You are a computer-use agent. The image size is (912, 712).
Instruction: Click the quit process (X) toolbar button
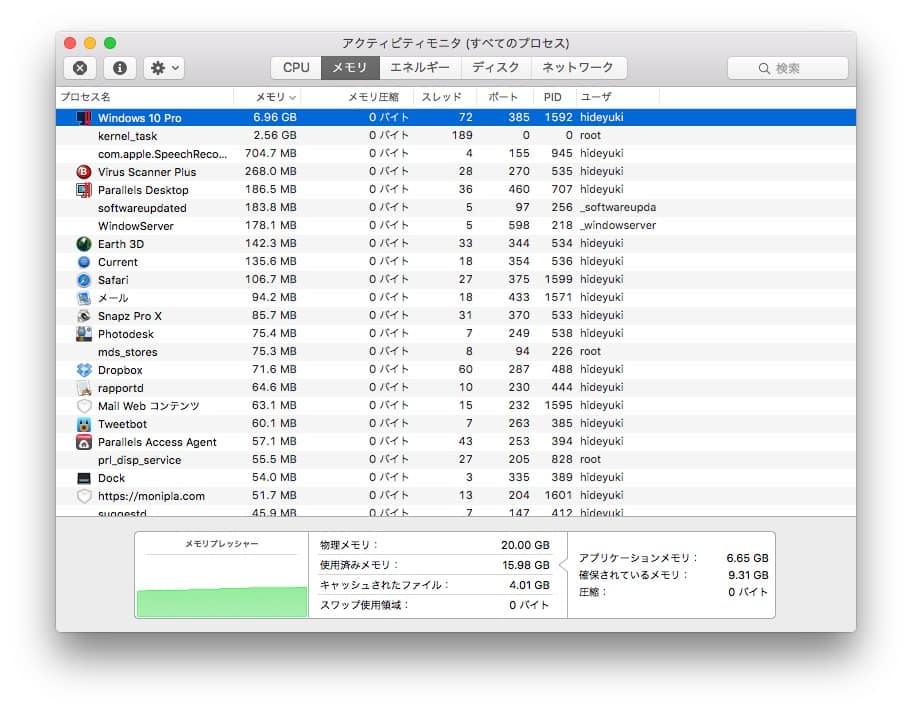(80, 68)
